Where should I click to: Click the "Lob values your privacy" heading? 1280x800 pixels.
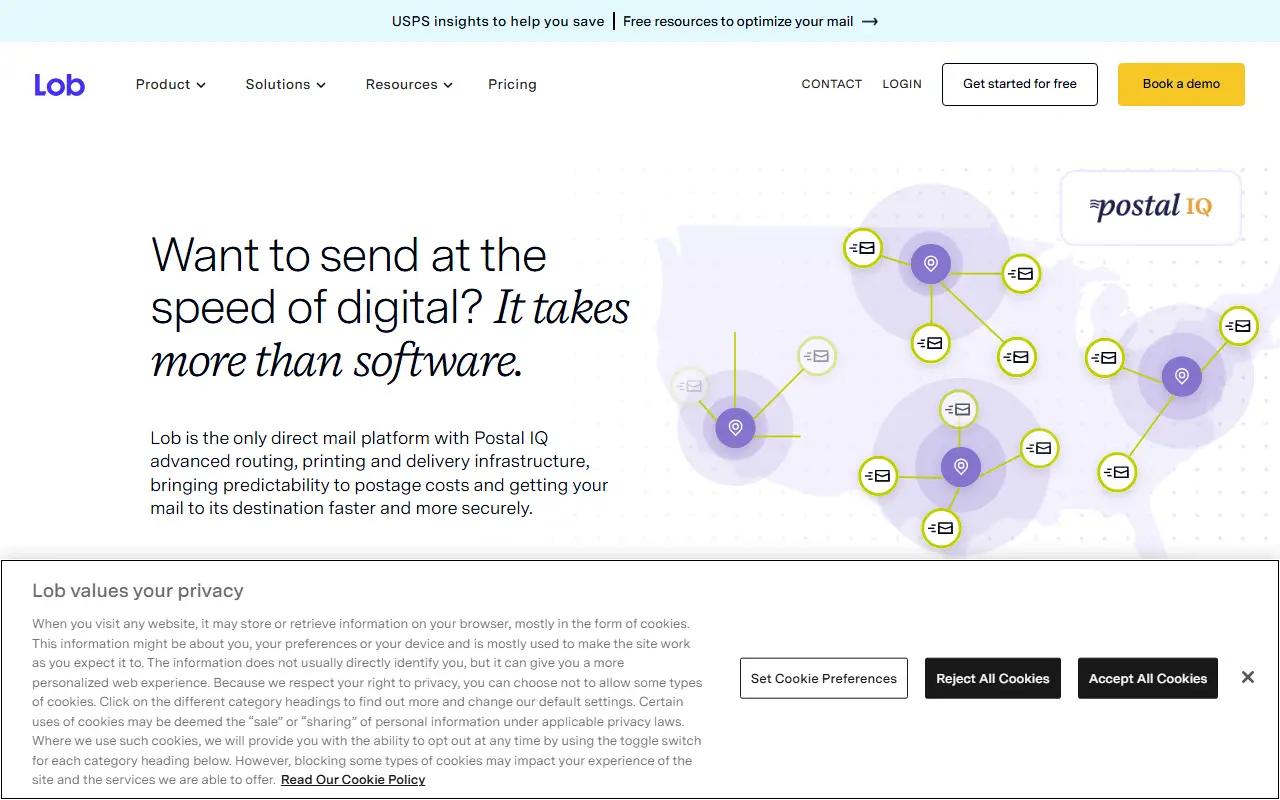pyautogui.click(x=138, y=591)
